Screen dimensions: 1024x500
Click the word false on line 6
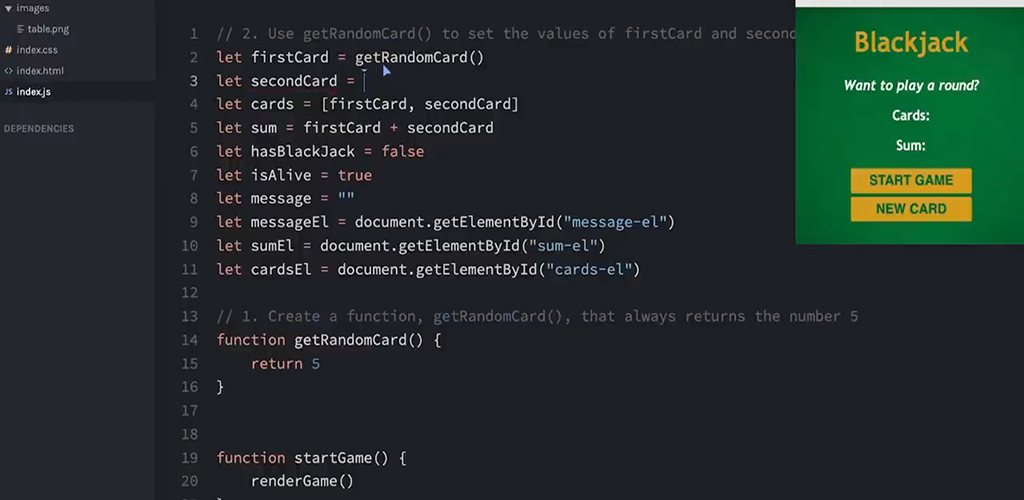click(403, 151)
